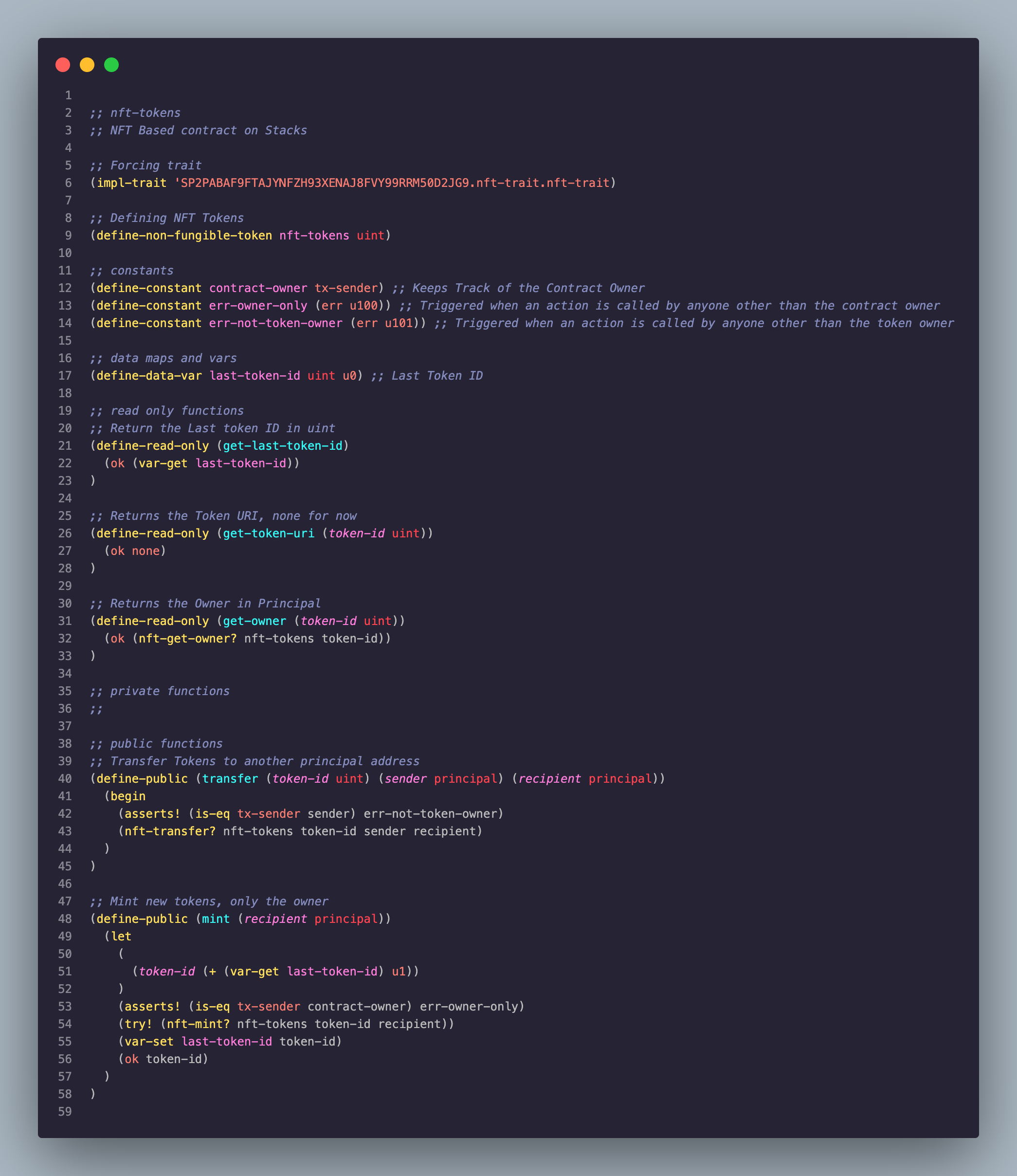This screenshot has height=1176, width=1017.
Task: Click the yellow minimize window dot
Action: (87, 65)
